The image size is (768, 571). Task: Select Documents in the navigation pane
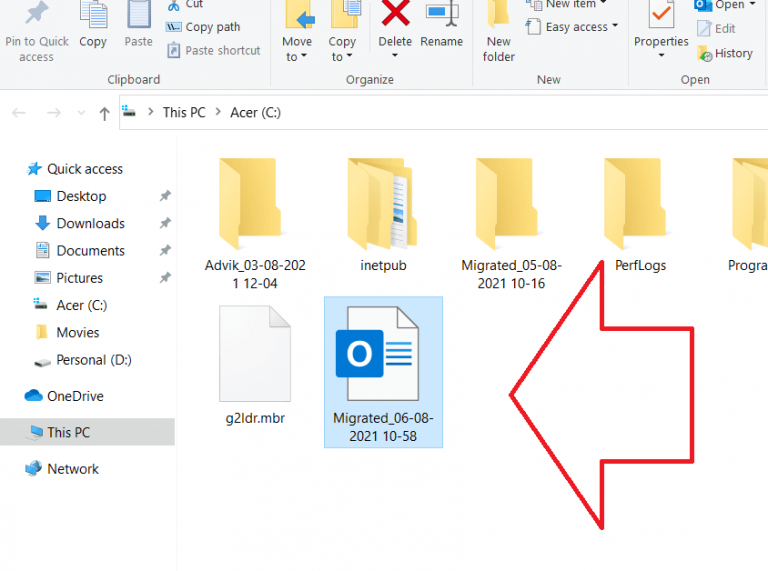80,251
